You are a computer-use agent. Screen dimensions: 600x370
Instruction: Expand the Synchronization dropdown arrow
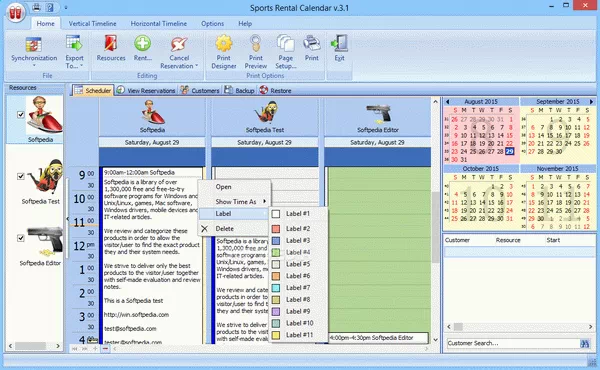(34, 65)
